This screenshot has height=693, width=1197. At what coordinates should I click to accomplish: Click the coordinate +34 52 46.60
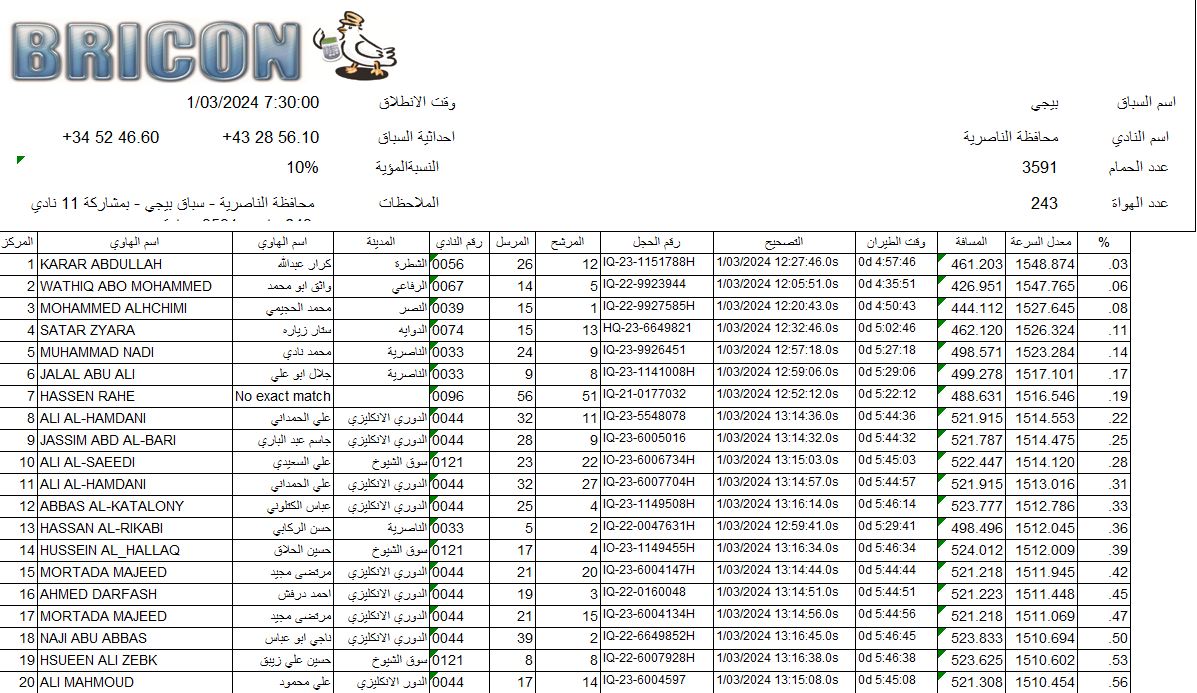(x=110, y=138)
